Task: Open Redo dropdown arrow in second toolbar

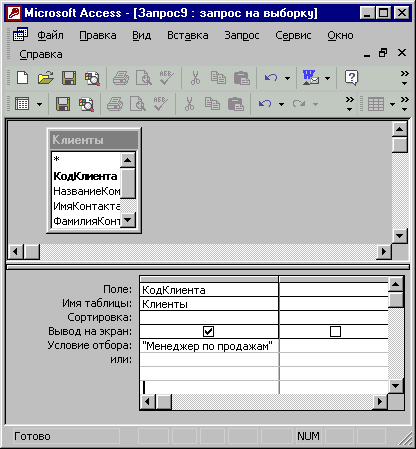Action: click(x=315, y=104)
